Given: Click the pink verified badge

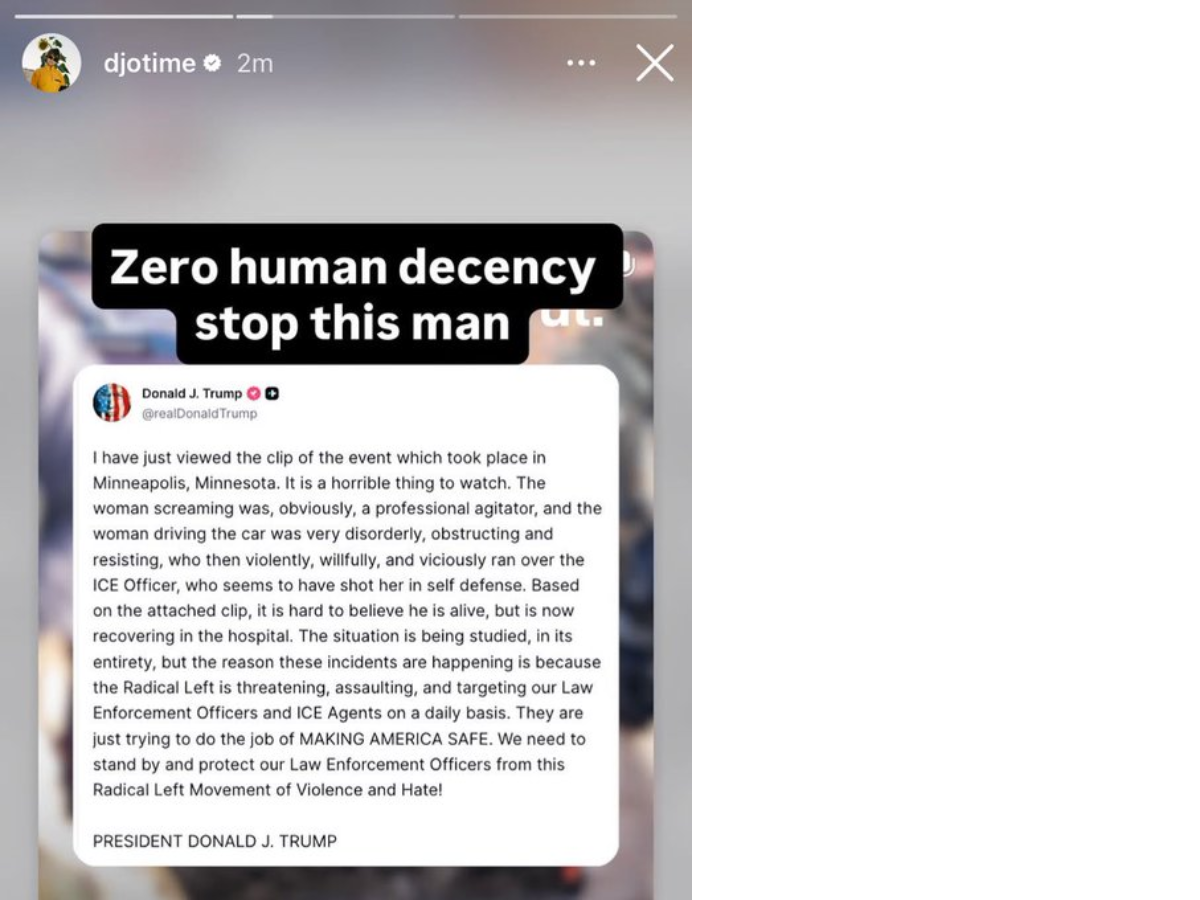Looking at the screenshot, I should (254, 393).
